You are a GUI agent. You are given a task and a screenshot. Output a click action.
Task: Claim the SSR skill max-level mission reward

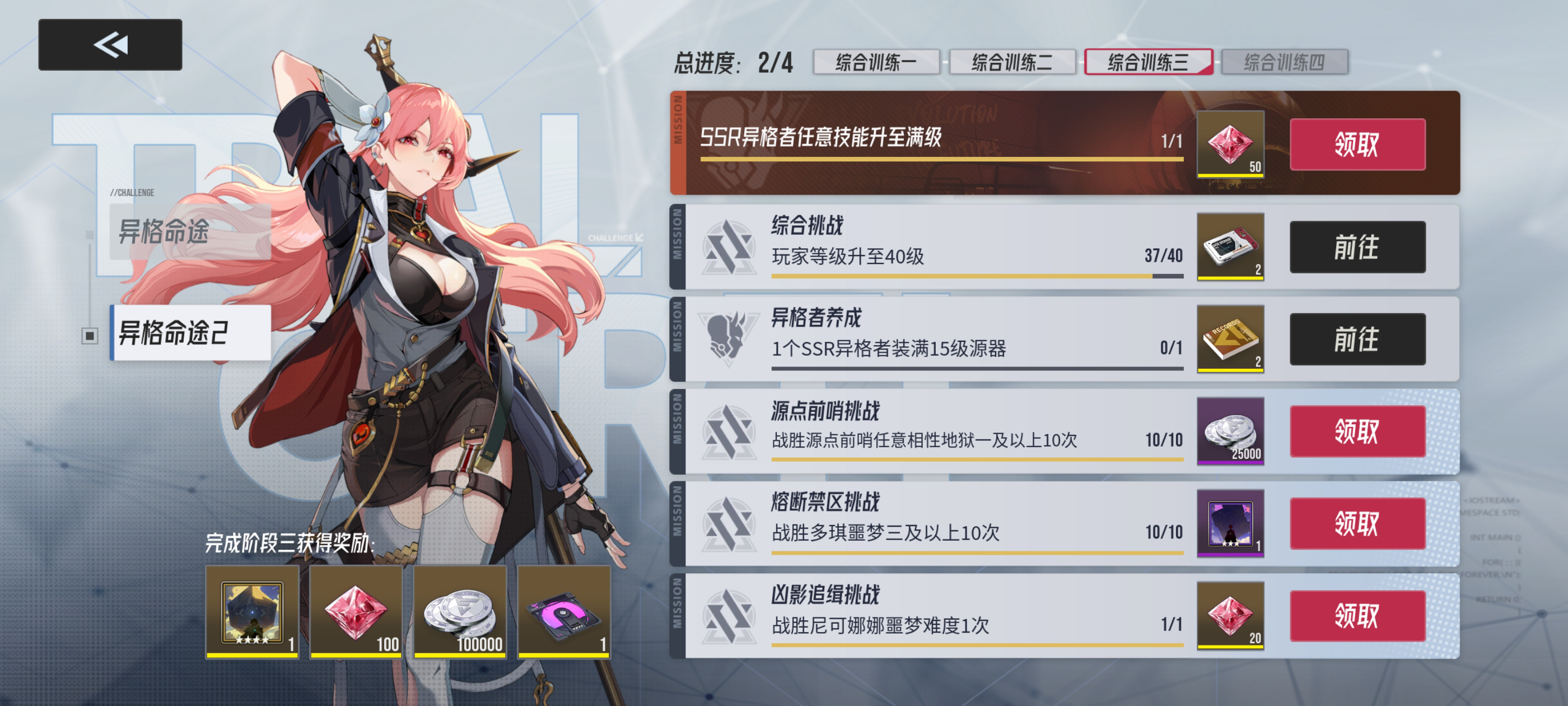click(x=1357, y=145)
